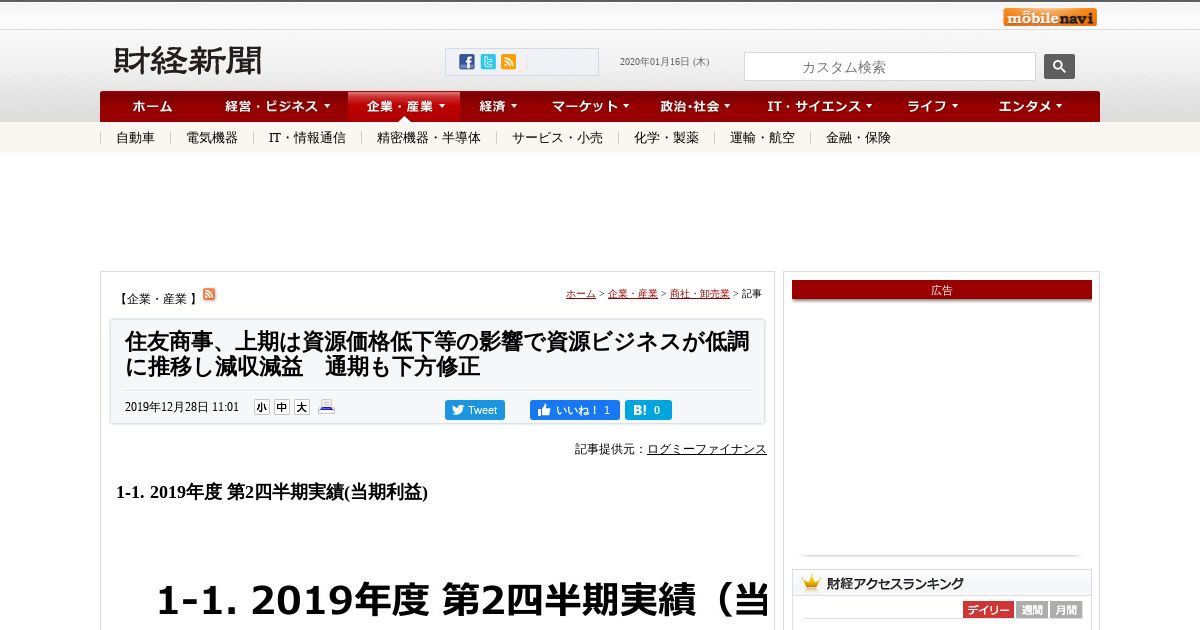Click the printer icon below article title
This screenshot has width=1200, height=630.
[x=326, y=406]
